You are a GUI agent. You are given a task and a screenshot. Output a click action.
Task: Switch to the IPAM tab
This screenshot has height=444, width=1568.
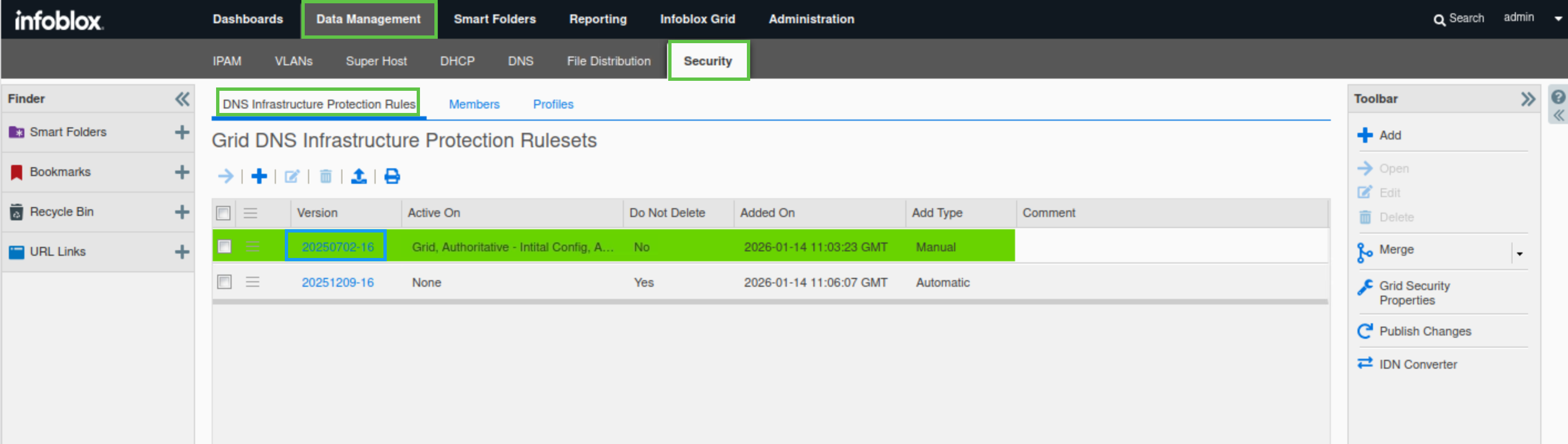(x=227, y=61)
